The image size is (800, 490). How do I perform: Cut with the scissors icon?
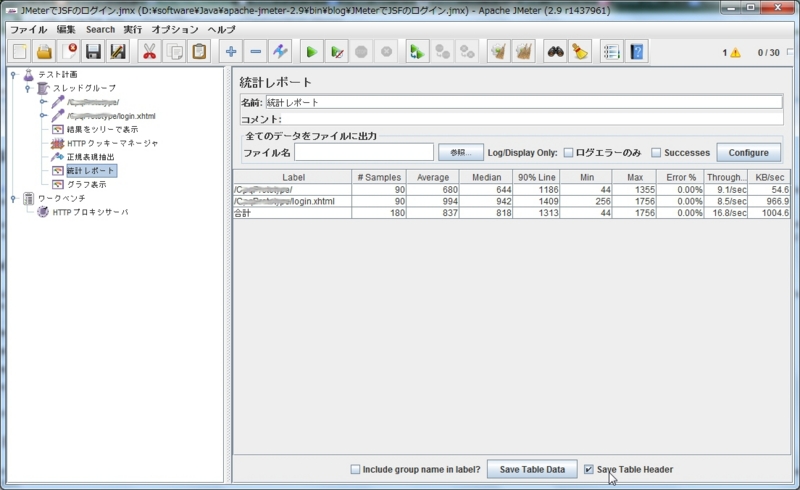tap(149, 52)
